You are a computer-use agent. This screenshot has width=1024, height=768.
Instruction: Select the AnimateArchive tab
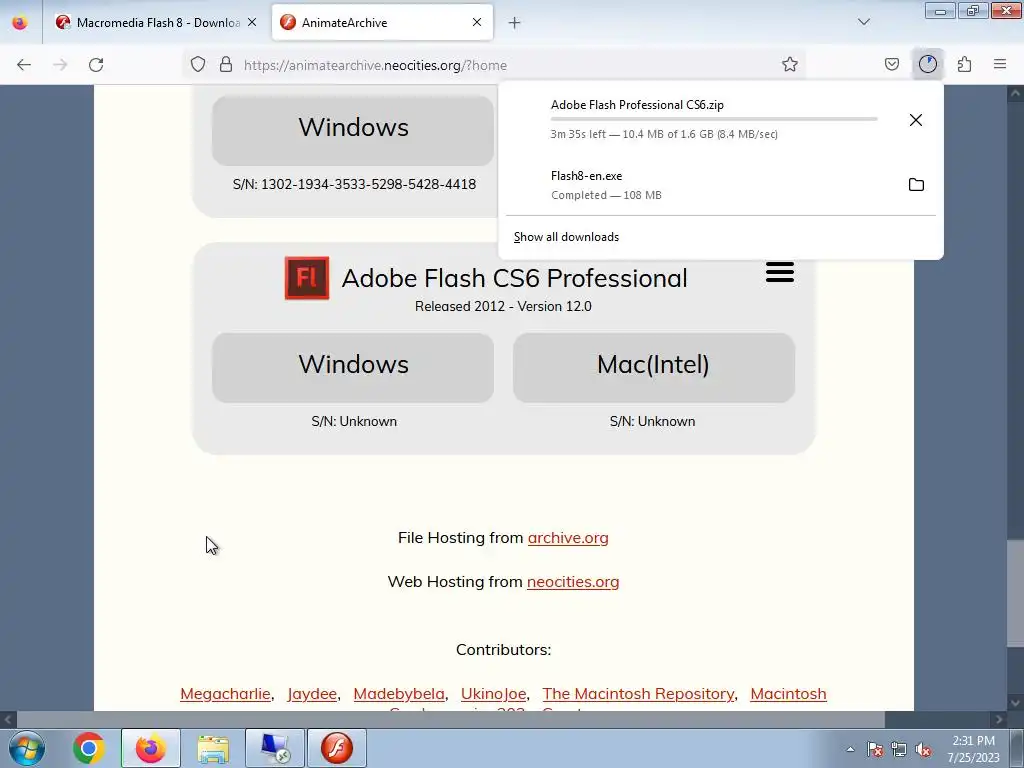tap(382, 23)
